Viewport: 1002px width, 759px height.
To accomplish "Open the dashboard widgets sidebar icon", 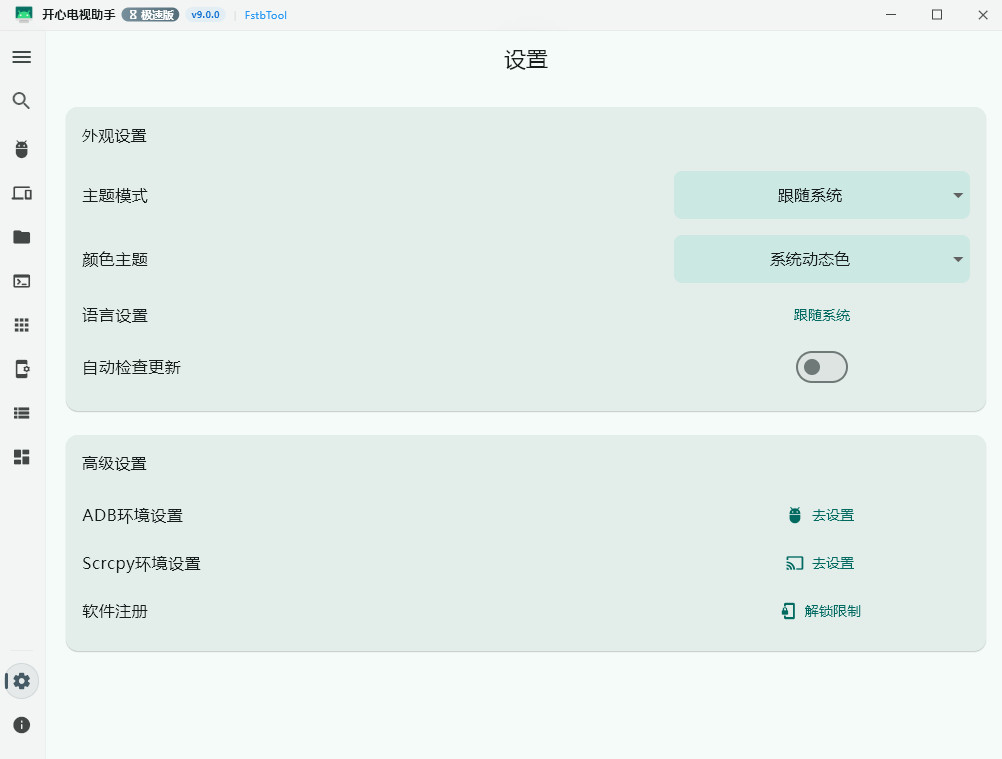I will (22, 457).
